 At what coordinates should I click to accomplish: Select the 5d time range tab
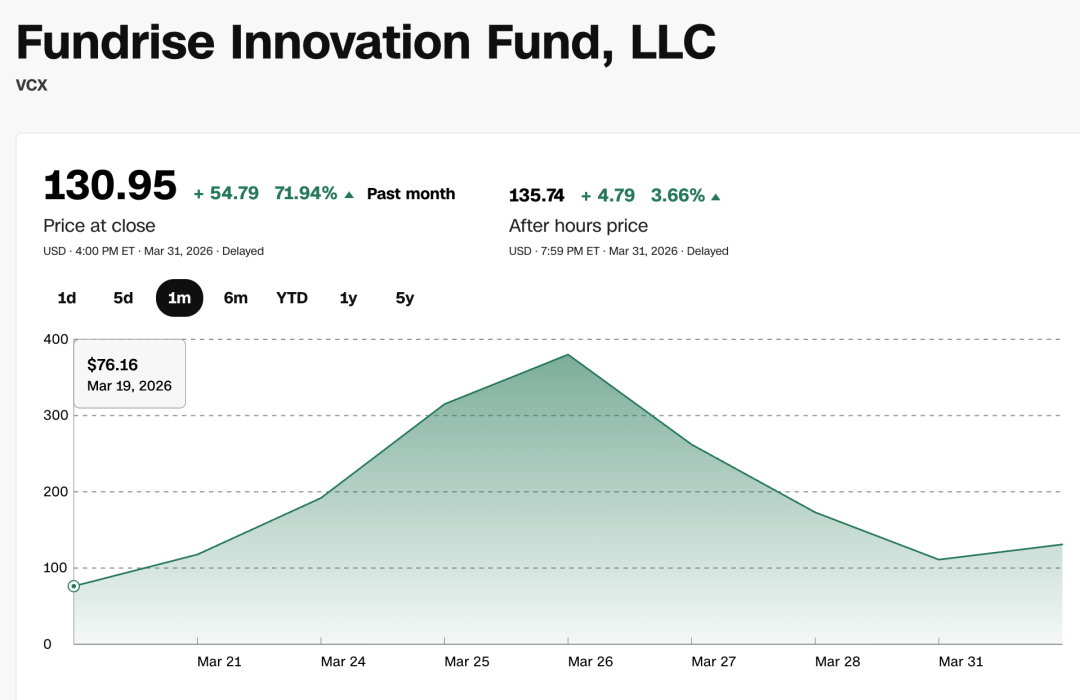pos(123,298)
